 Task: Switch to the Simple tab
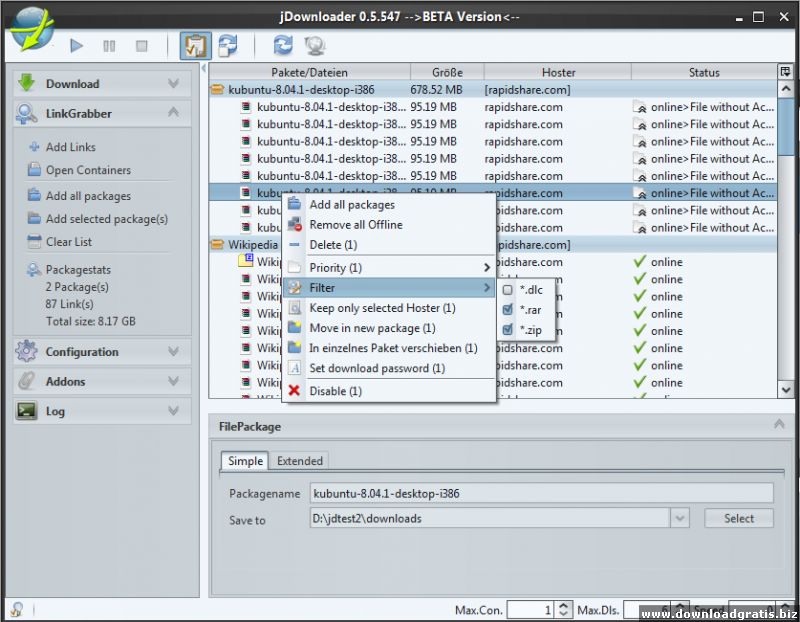pos(245,461)
